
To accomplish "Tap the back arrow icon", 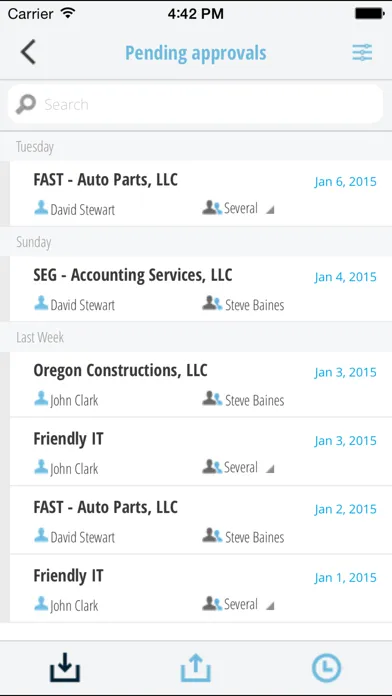I will [28, 52].
